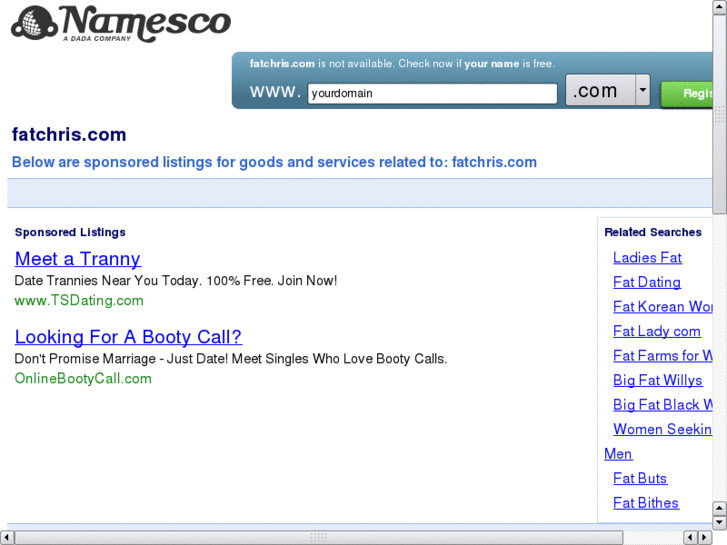
Task: Open the www.TSDating.com link
Action: [x=79, y=301]
